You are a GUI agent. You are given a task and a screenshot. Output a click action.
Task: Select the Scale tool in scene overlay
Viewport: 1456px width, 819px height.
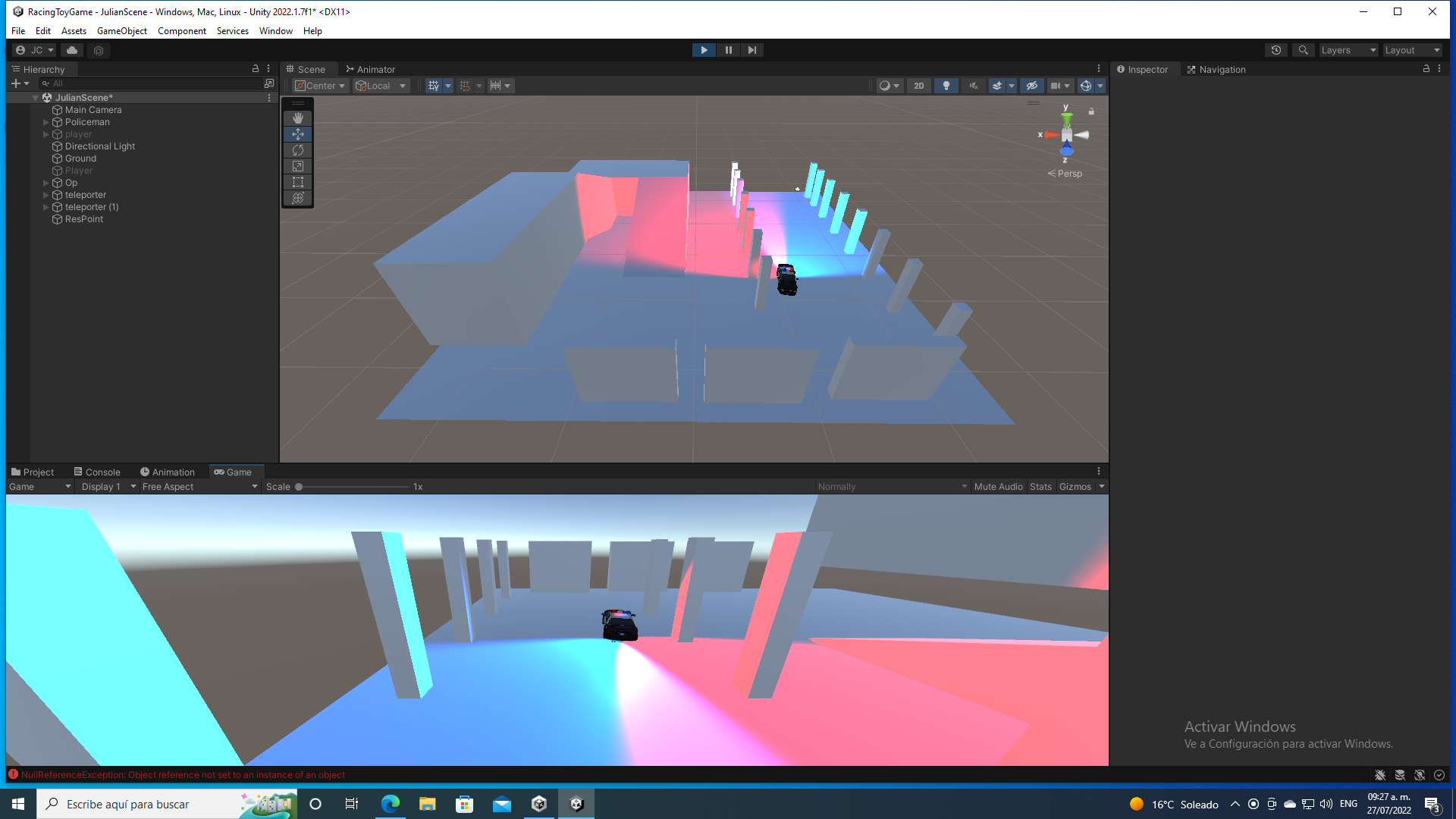pyautogui.click(x=298, y=166)
